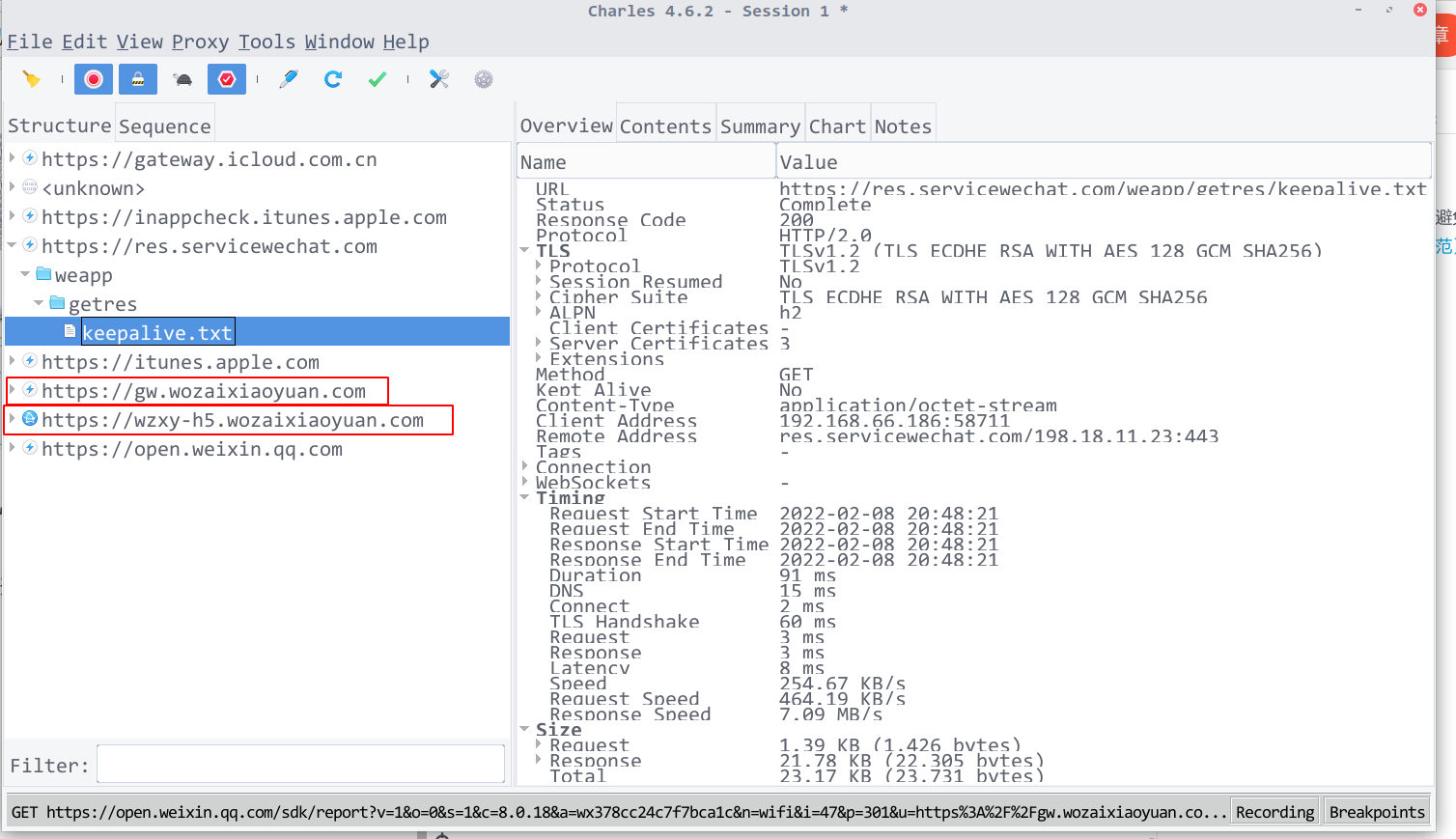The height and width of the screenshot is (839, 1456).
Task: Click the Content-Type application/octet-stream value
Action: click(917, 406)
